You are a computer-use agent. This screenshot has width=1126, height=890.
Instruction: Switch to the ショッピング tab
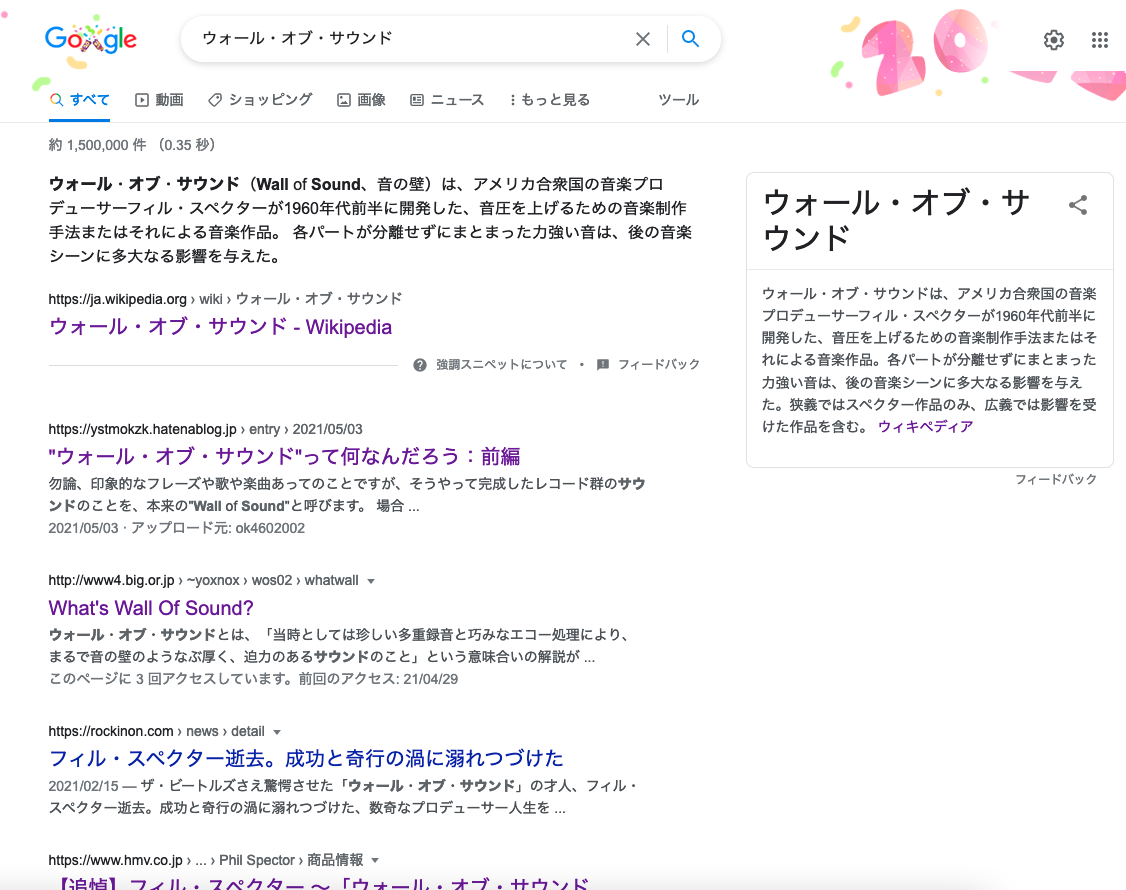point(260,100)
